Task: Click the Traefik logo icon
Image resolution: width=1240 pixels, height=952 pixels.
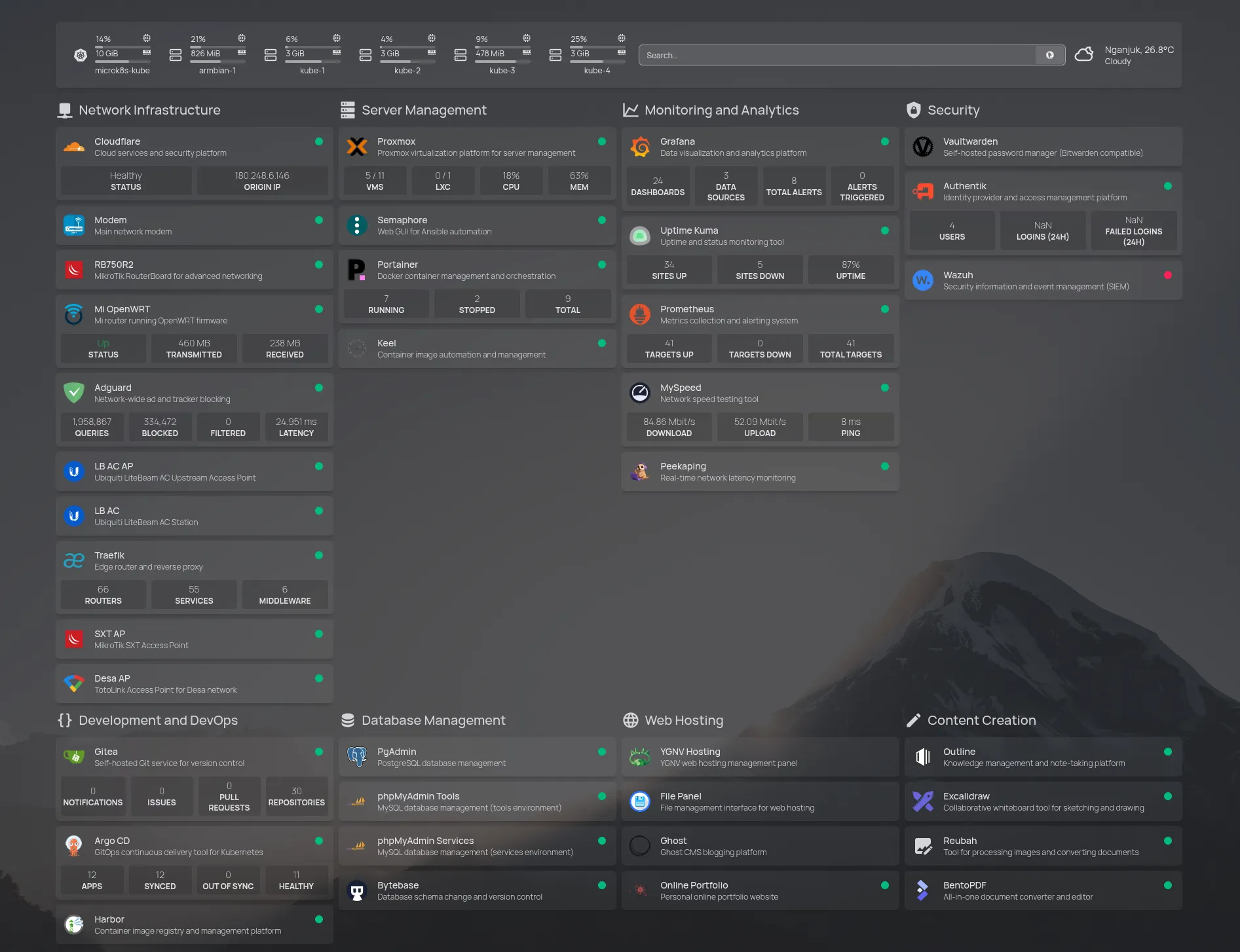Action: (74, 560)
